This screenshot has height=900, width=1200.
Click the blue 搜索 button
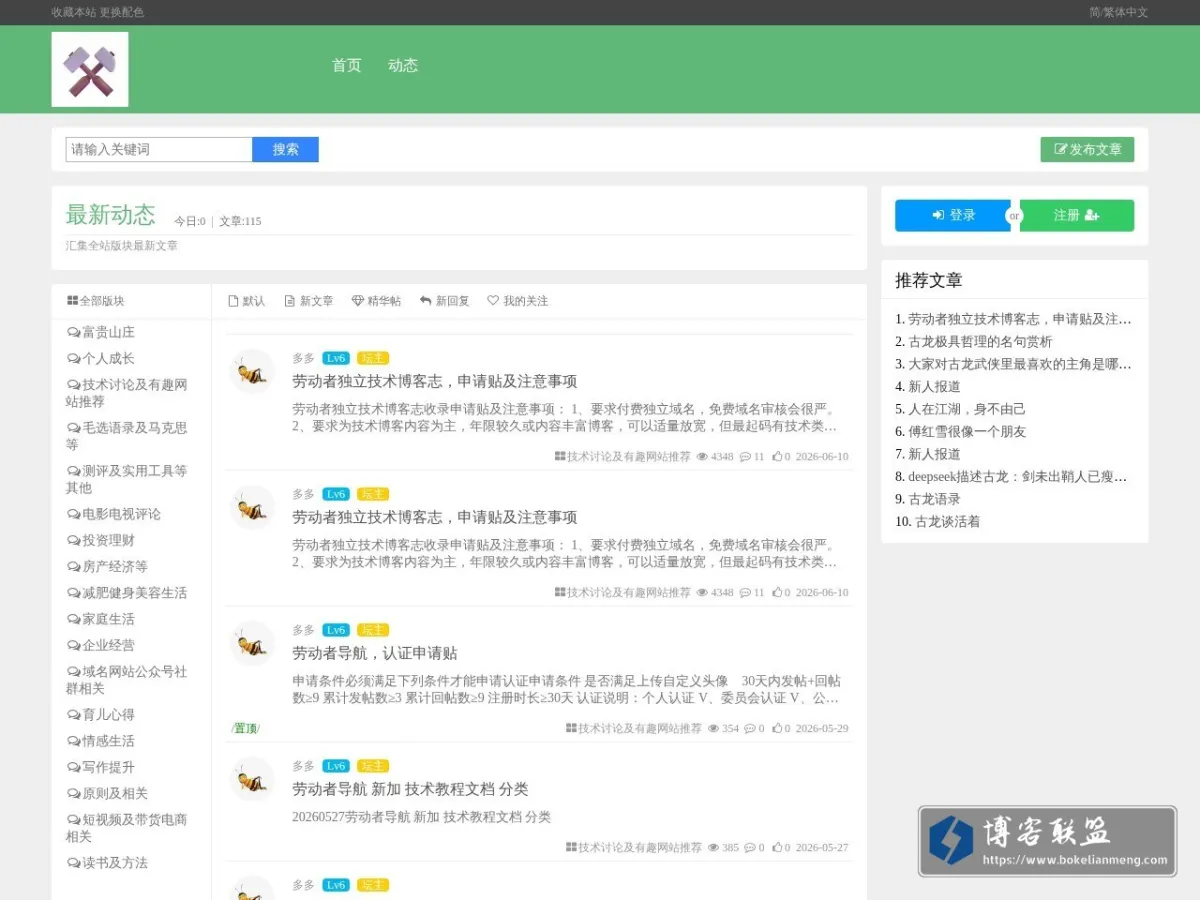click(x=286, y=149)
